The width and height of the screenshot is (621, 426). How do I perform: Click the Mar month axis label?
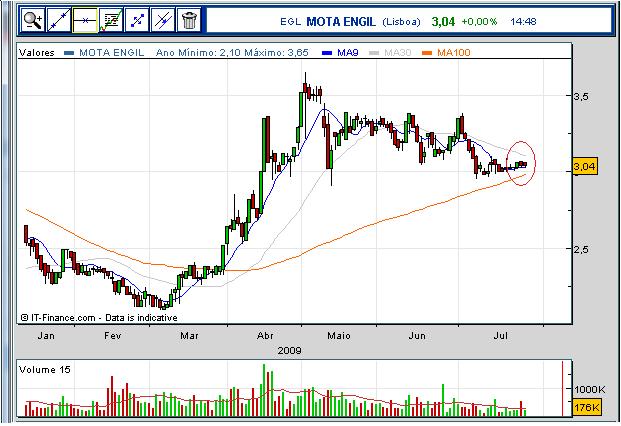click(x=189, y=336)
